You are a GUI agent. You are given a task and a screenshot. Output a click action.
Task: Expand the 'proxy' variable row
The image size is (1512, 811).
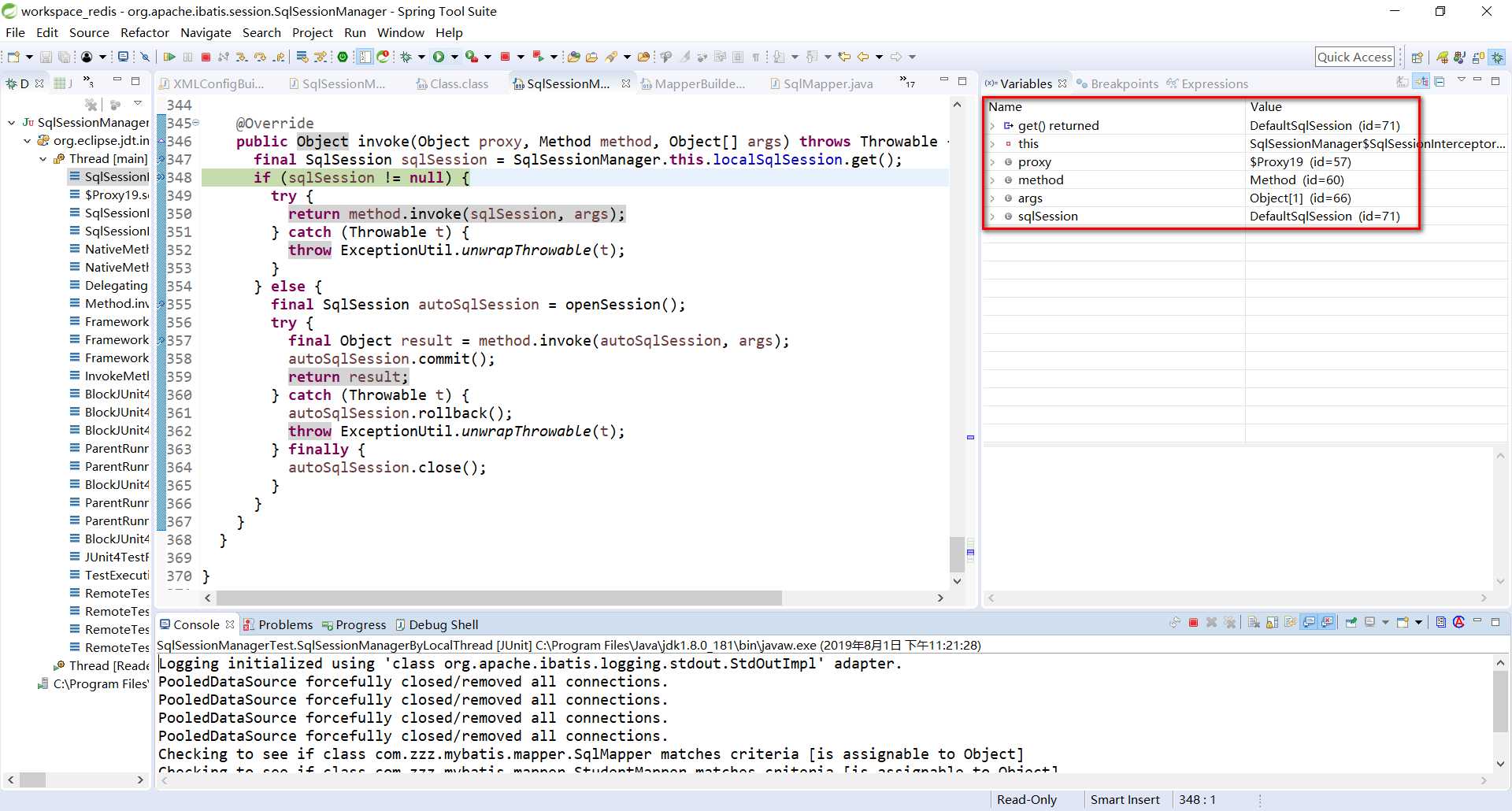(992, 162)
